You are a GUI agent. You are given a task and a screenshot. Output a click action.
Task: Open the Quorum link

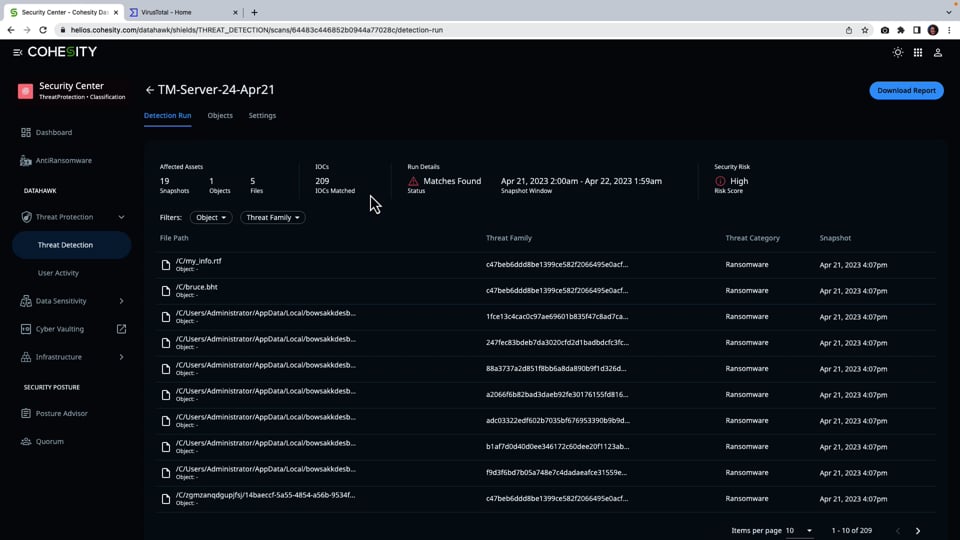click(50, 441)
